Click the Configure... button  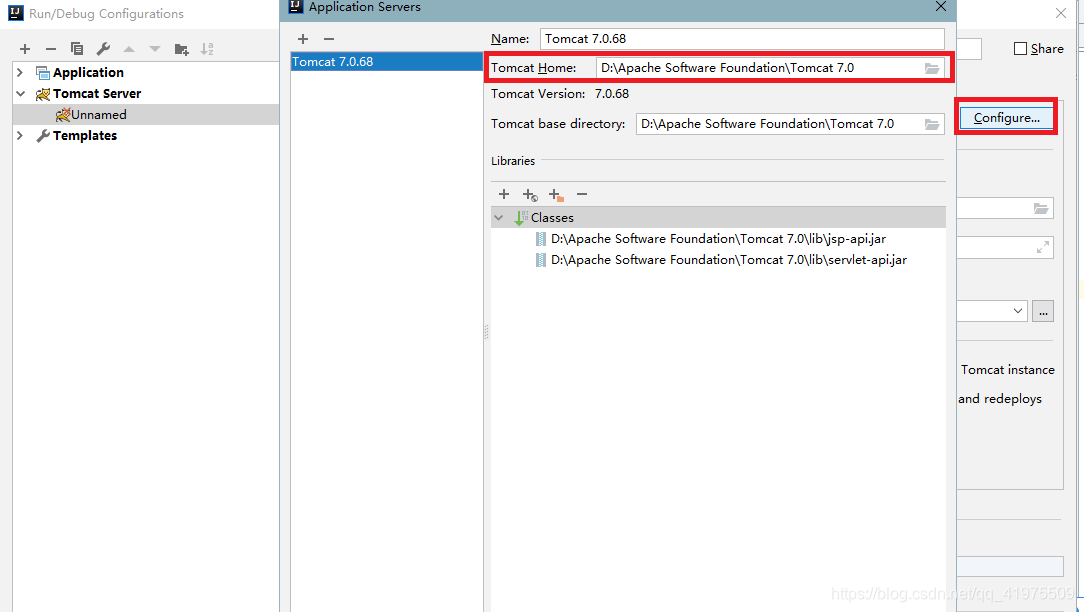(1007, 118)
